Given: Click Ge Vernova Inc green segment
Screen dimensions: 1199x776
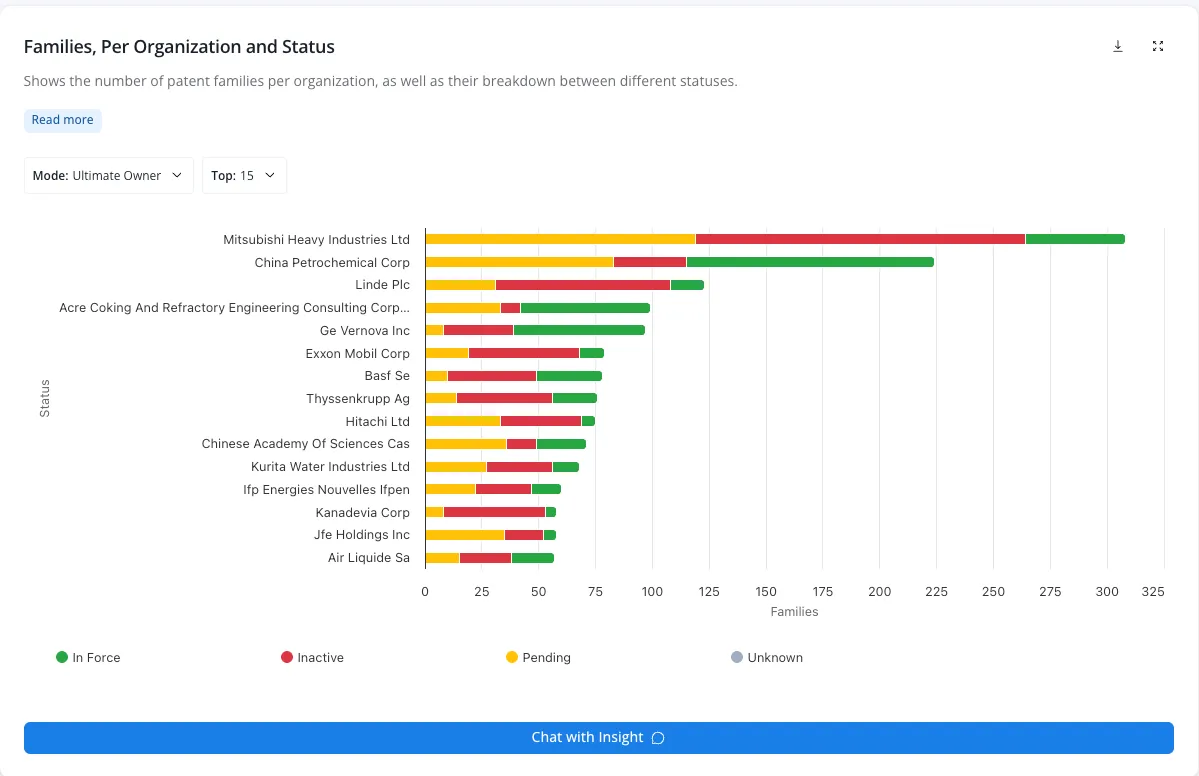Looking at the screenshot, I should coord(579,330).
